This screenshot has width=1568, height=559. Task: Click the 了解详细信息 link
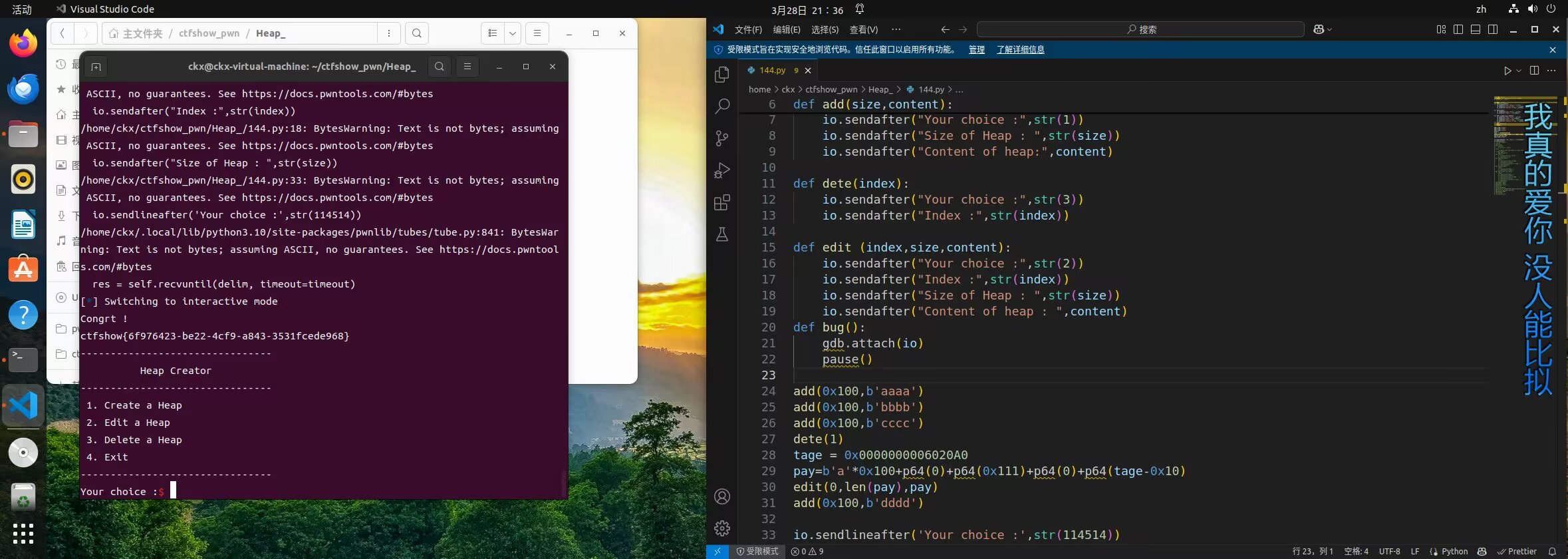pyautogui.click(x=1020, y=50)
